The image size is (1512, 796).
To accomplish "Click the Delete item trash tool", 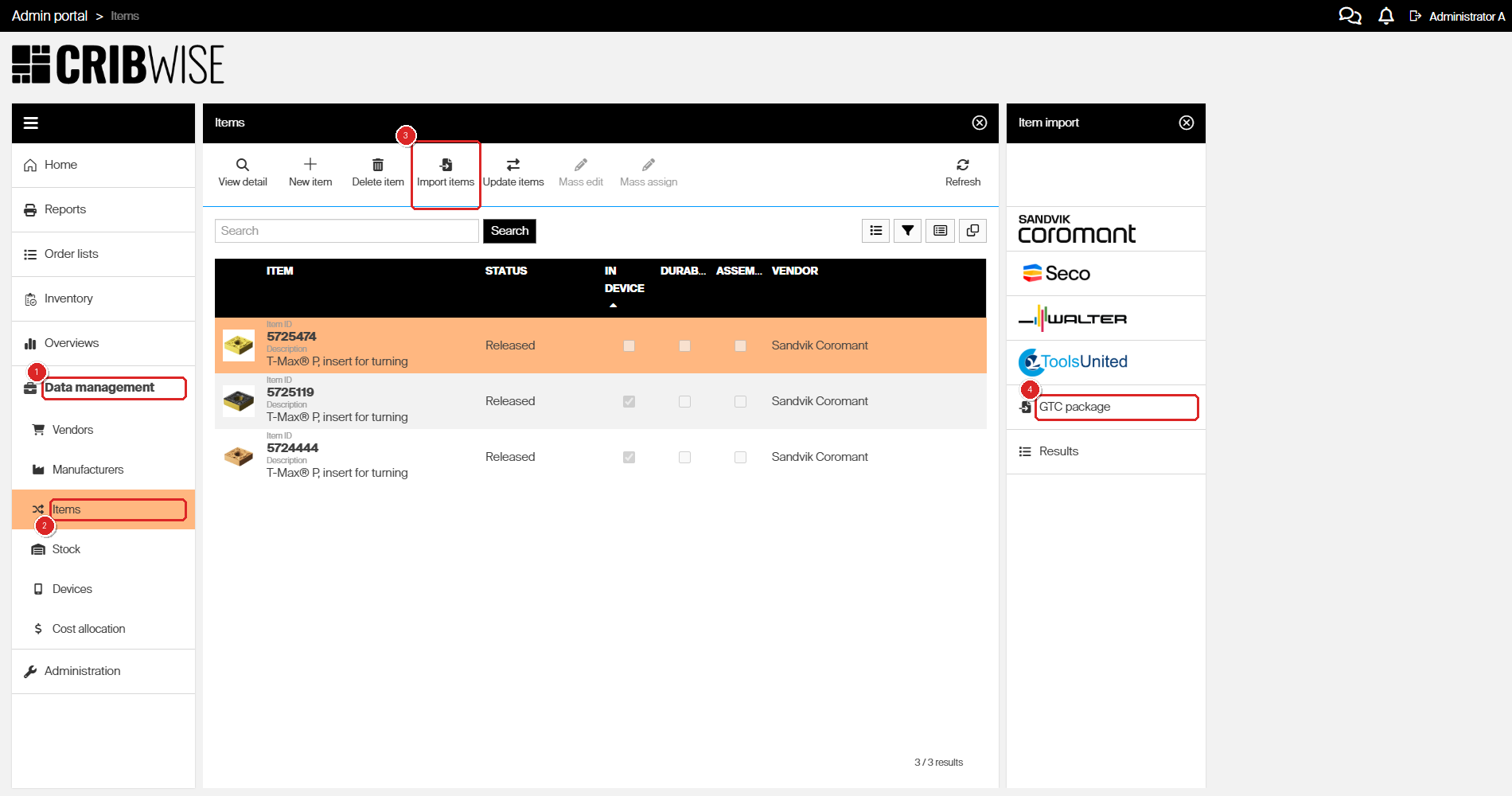I will pyautogui.click(x=378, y=172).
